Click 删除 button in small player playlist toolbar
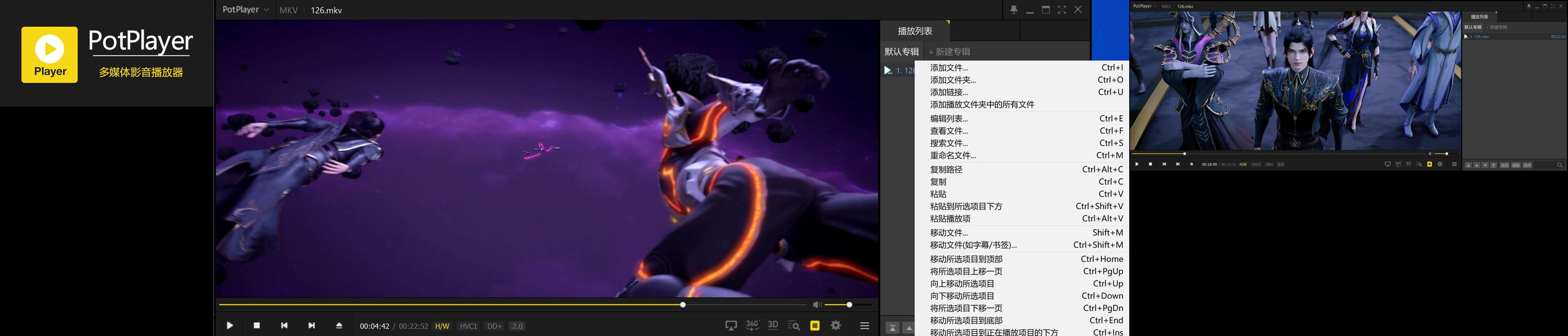Image resolution: width=1568 pixels, height=336 pixels. (x=1516, y=165)
